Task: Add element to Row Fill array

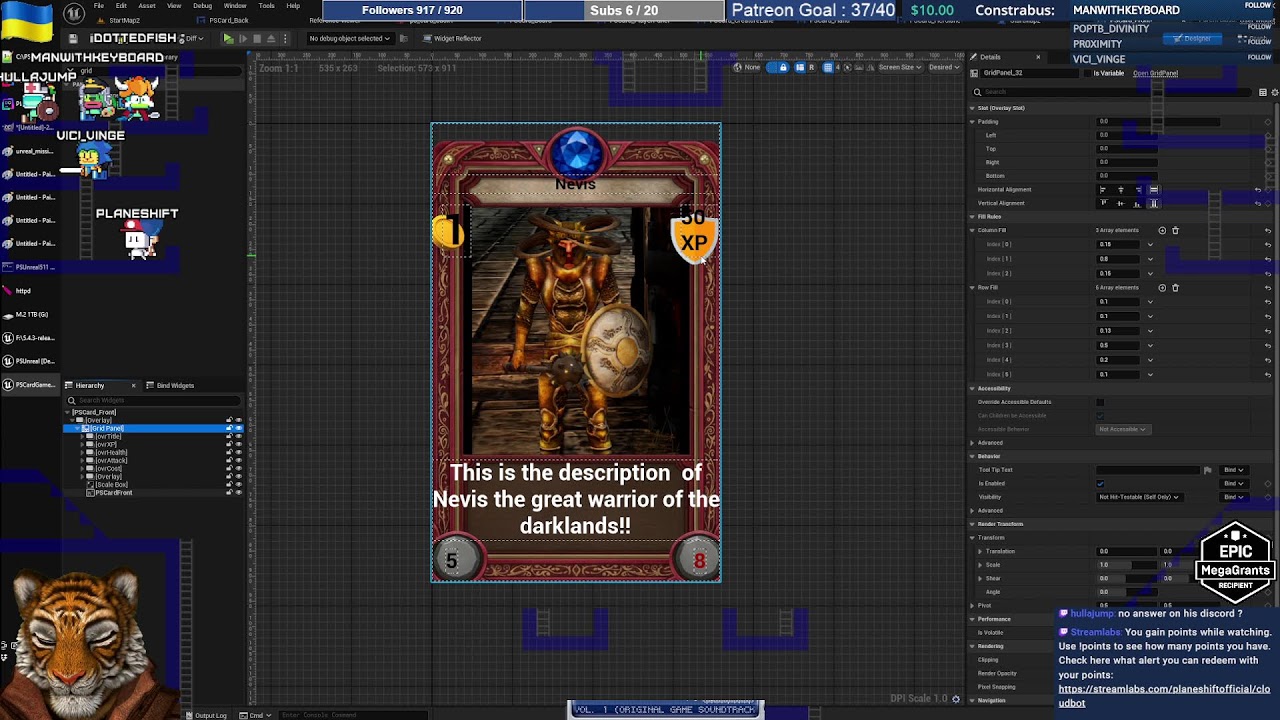Action: (1162, 287)
